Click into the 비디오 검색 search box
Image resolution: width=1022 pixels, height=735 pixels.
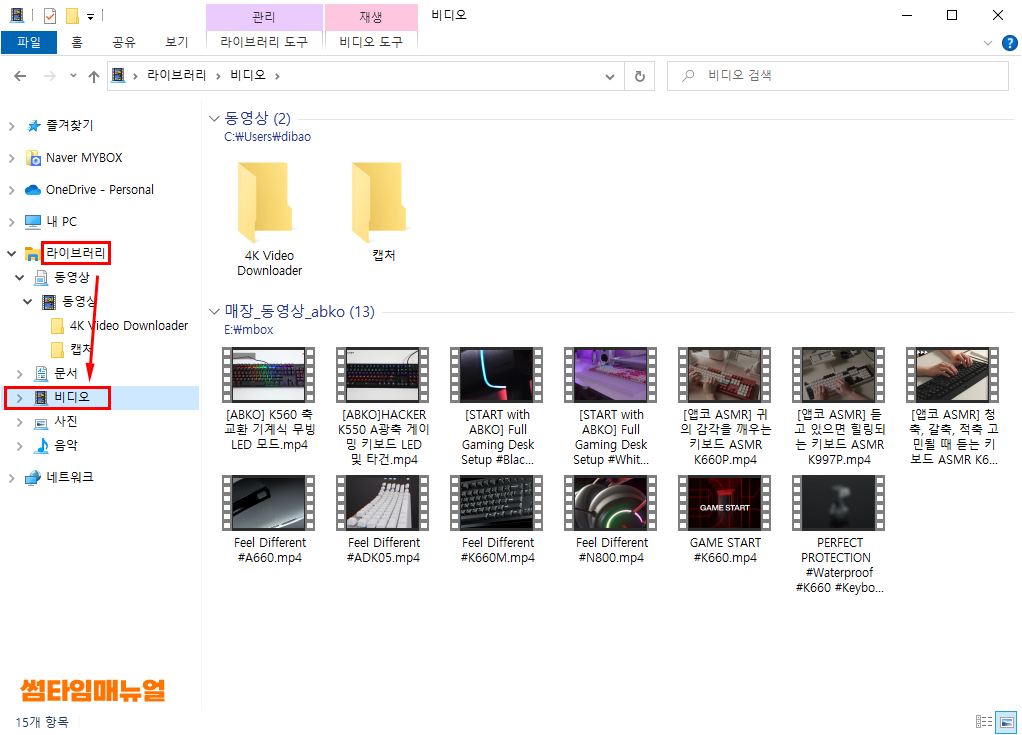click(838, 76)
